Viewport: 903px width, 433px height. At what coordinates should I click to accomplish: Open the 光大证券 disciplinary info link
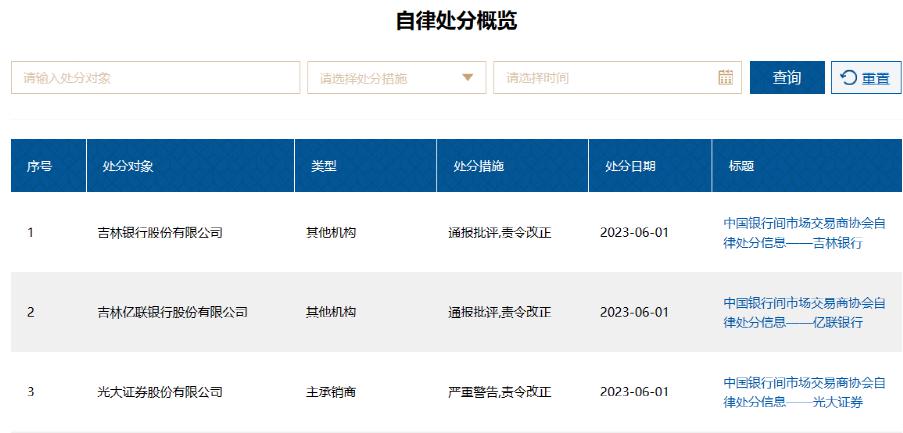point(804,392)
